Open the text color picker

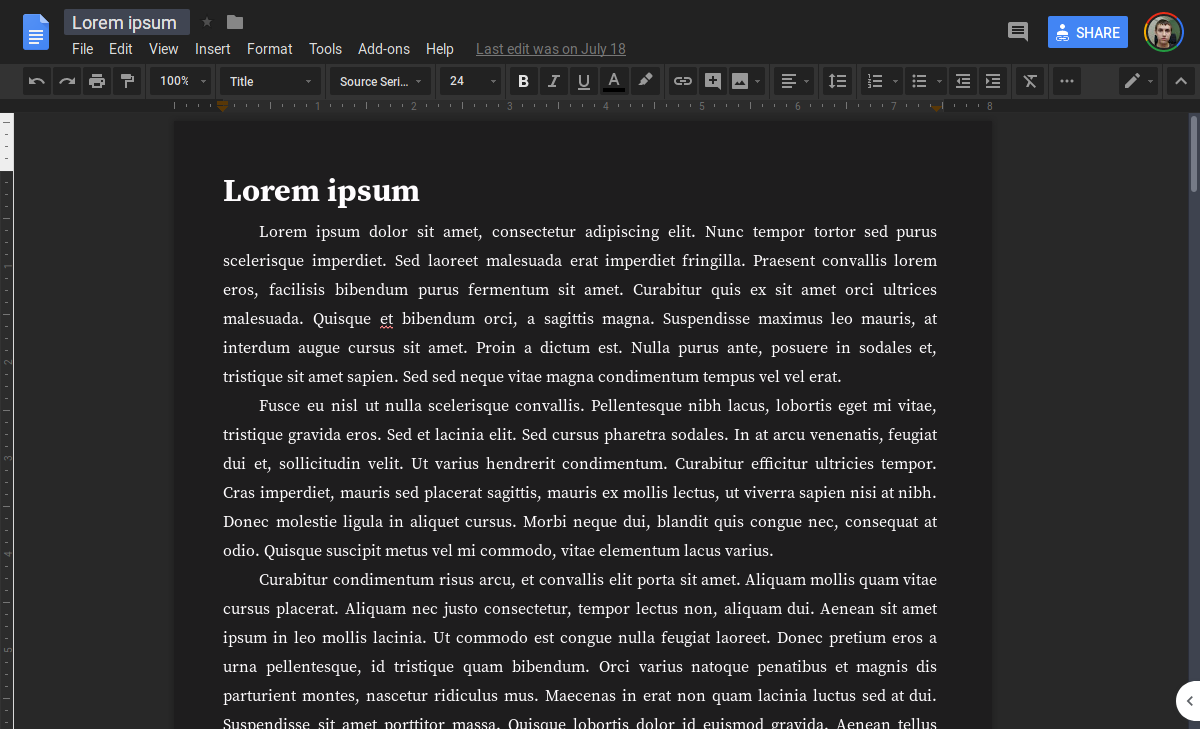(613, 81)
